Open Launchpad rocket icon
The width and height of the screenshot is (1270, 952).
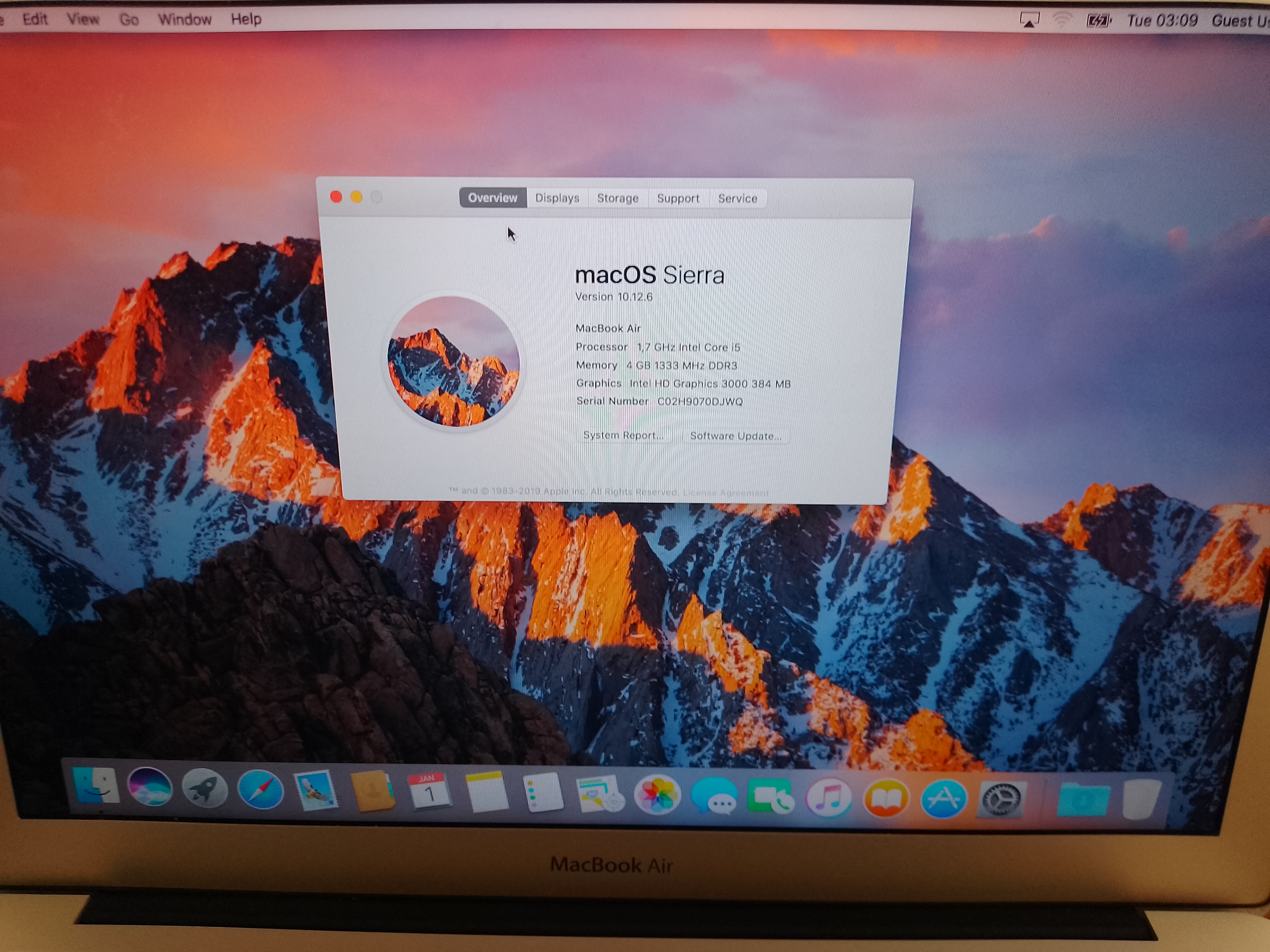point(204,788)
